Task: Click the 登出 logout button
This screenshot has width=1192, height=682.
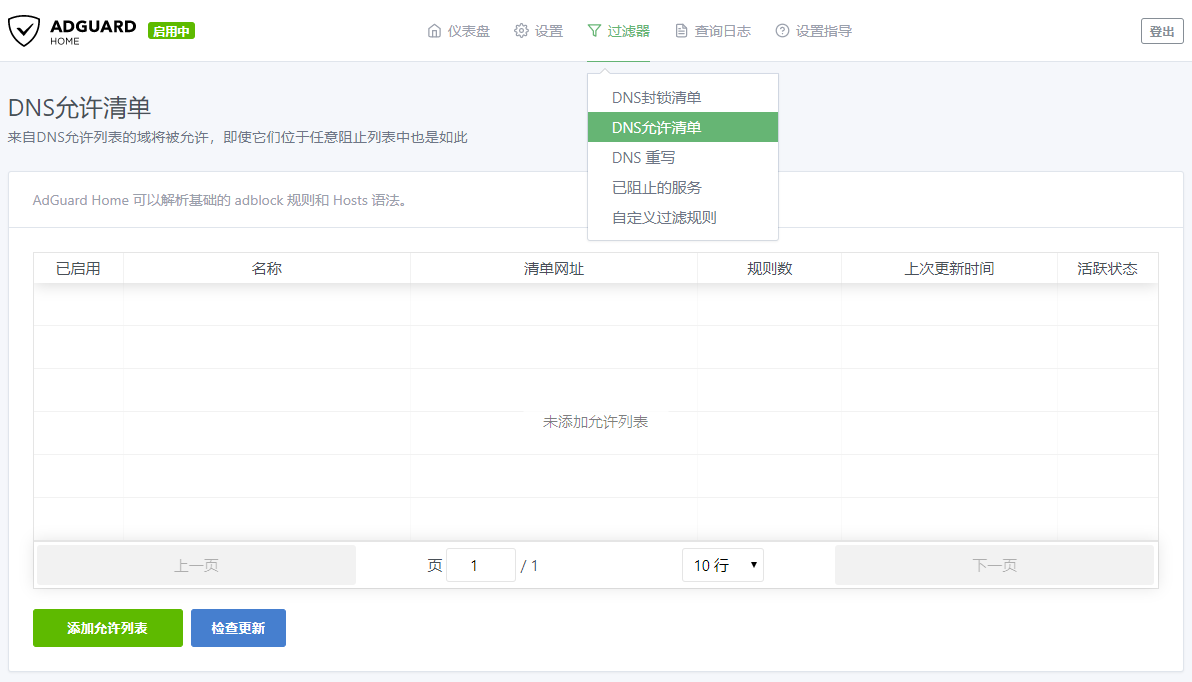Action: pyautogui.click(x=1161, y=31)
